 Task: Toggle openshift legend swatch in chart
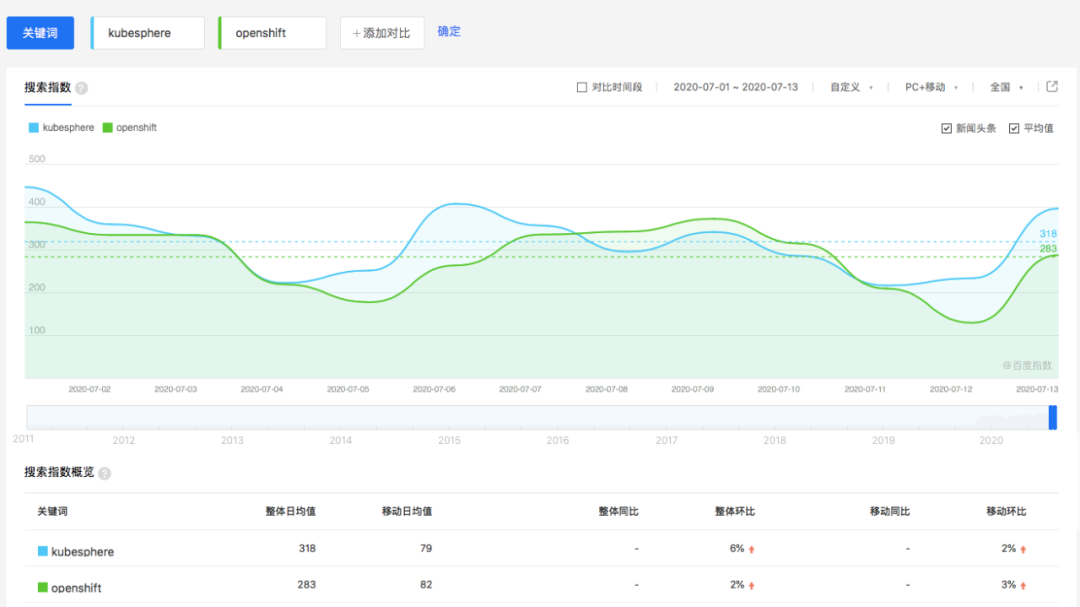click(107, 127)
